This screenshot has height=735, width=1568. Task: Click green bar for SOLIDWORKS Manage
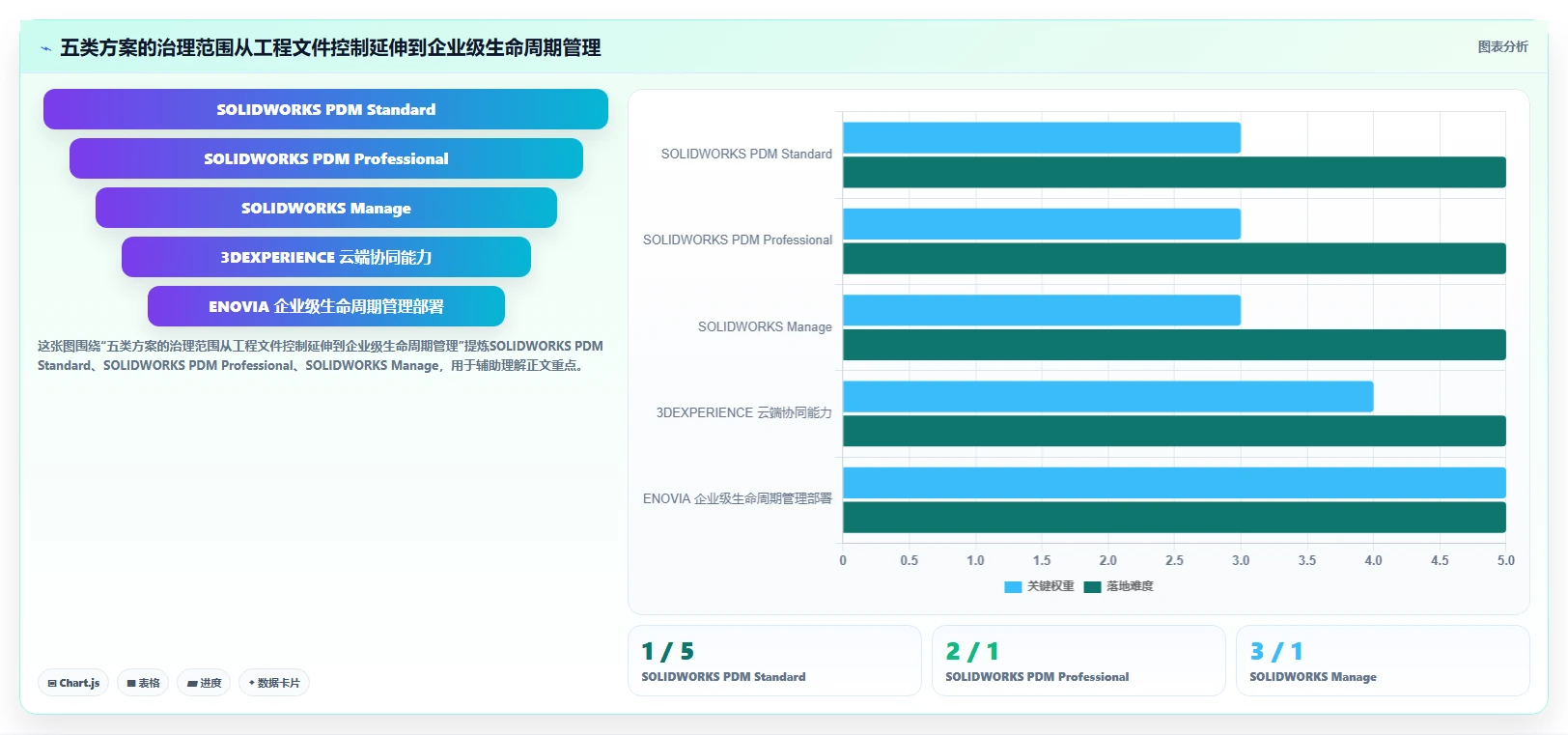click(1174, 345)
